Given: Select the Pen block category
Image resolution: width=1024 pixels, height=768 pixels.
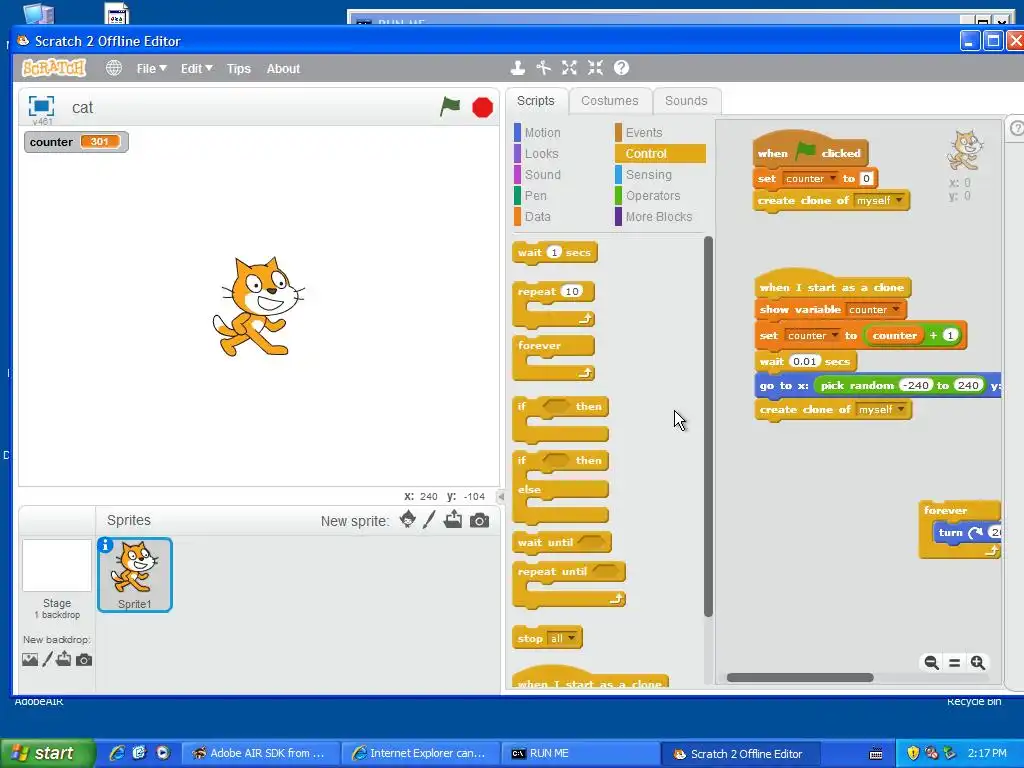Looking at the screenshot, I should [x=536, y=195].
